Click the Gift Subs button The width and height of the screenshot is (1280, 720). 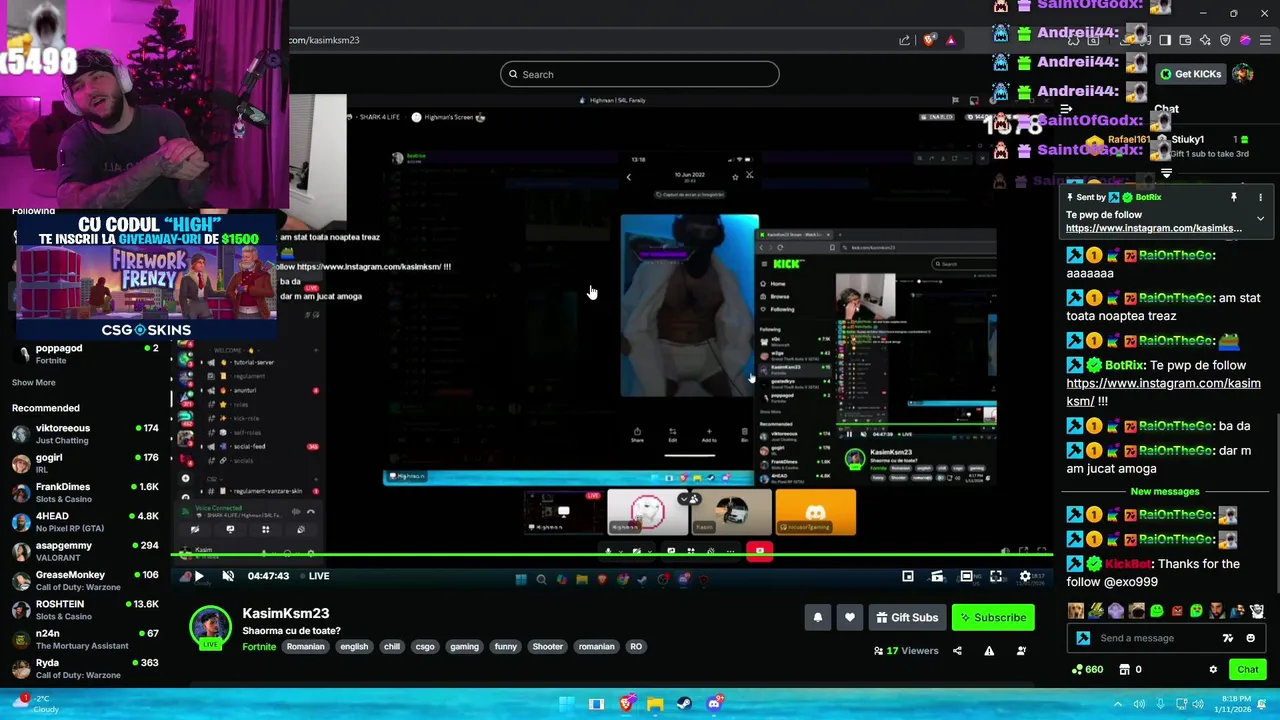(907, 618)
